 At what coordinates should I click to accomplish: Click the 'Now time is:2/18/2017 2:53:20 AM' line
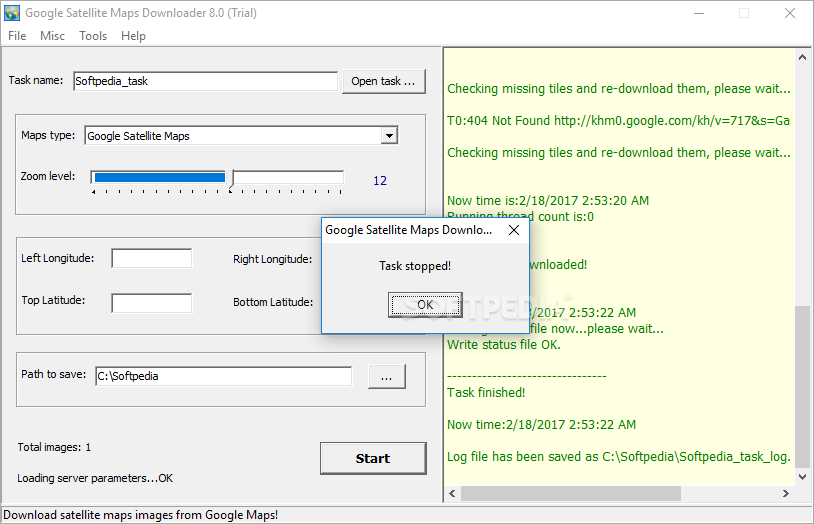click(548, 200)
